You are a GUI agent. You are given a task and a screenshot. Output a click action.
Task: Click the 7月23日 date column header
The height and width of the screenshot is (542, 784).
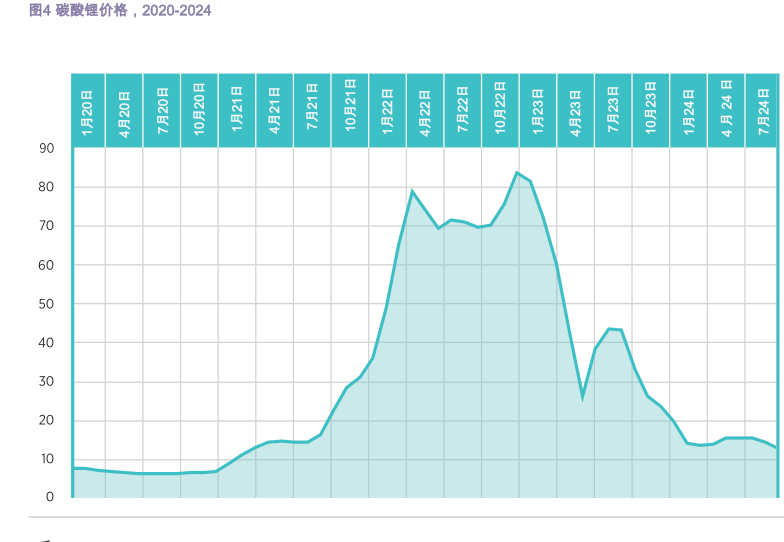click(x=613, y=110)
